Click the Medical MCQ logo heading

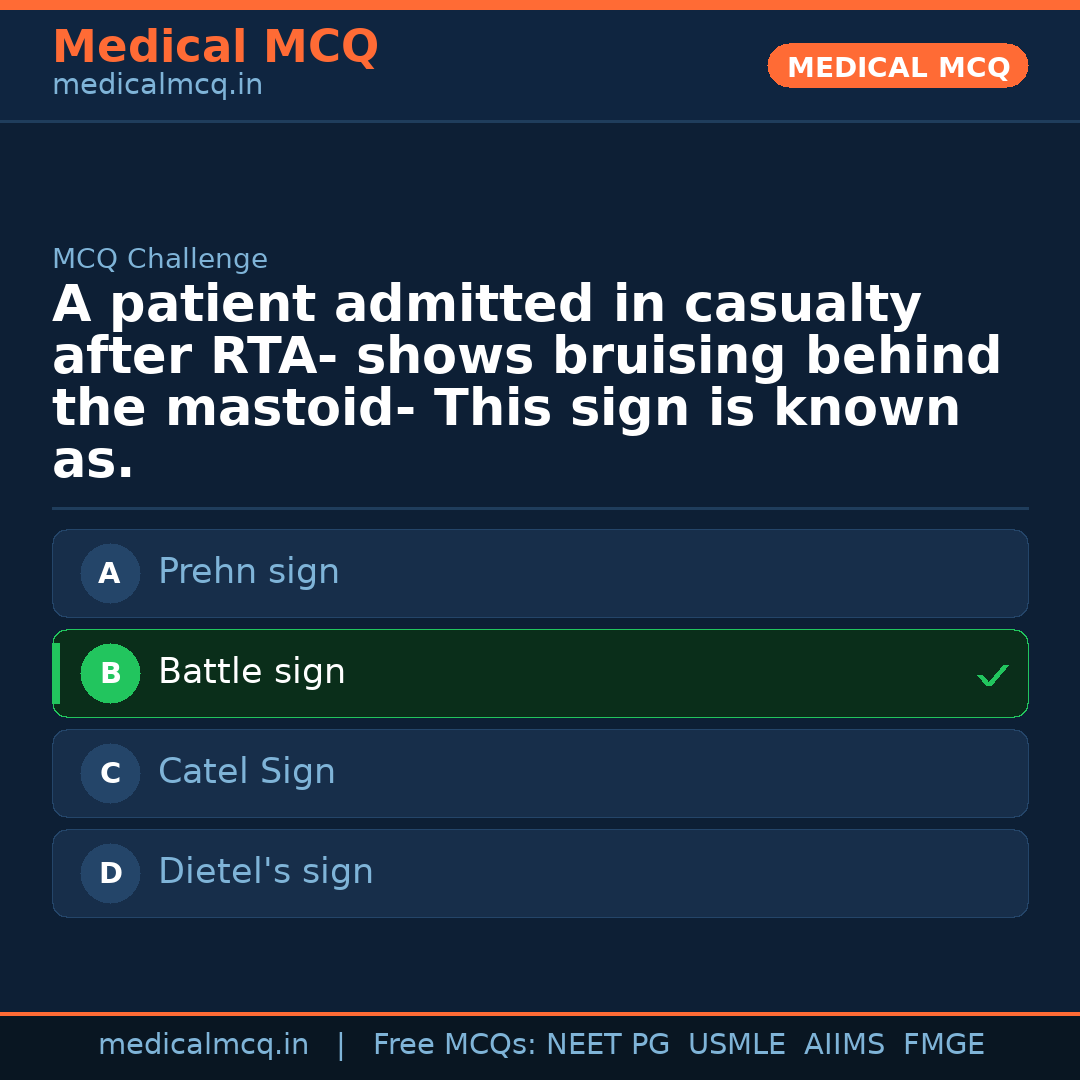click(x=215, y=47)
